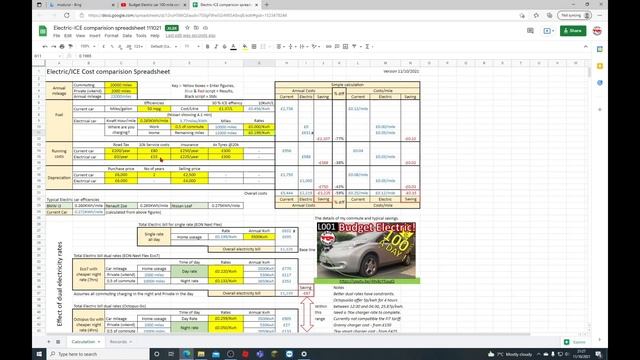This screenshot has width=640, height=360.
Task: Select the Paint format tool
Action: (70, 47)
